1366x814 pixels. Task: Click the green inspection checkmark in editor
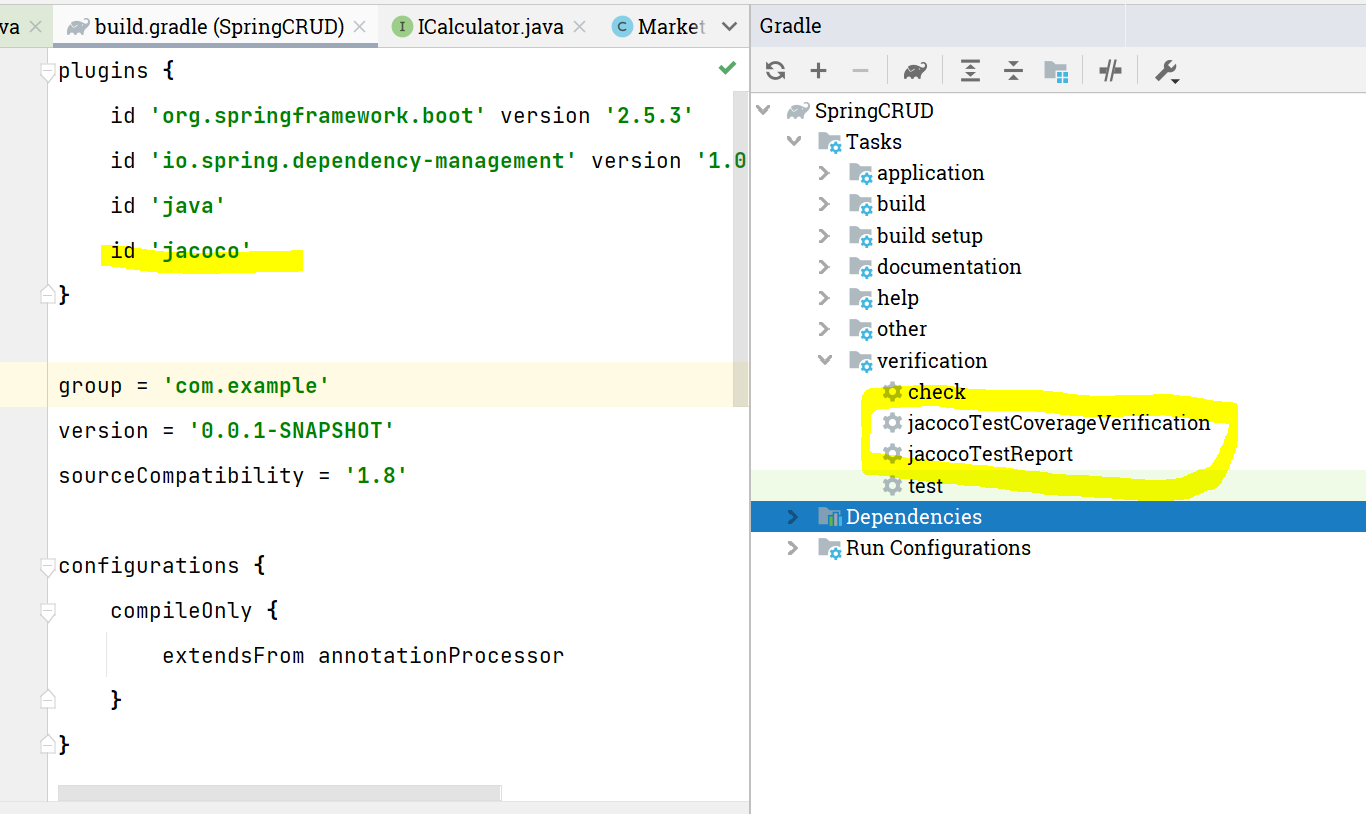click(727, 68)
